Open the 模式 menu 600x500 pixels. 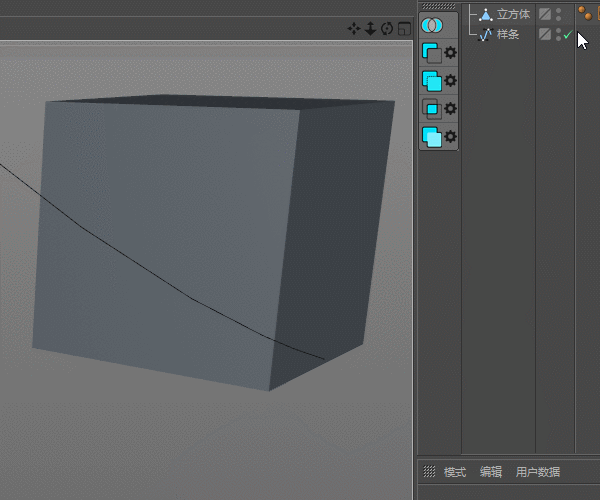455,472
